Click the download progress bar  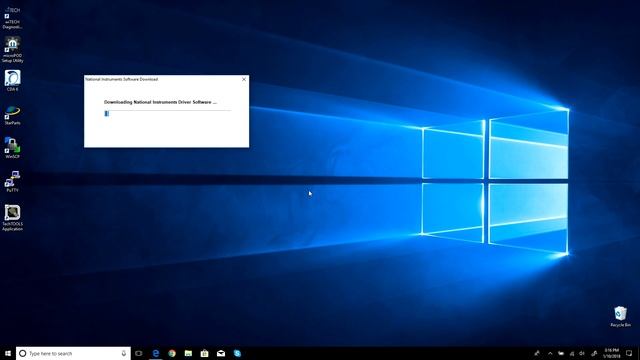167,113
